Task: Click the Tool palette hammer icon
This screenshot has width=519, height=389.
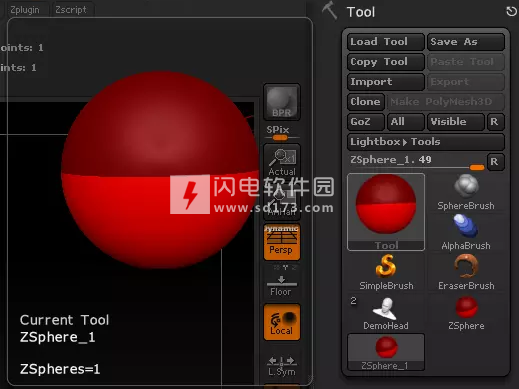Action: coord(329,11)
